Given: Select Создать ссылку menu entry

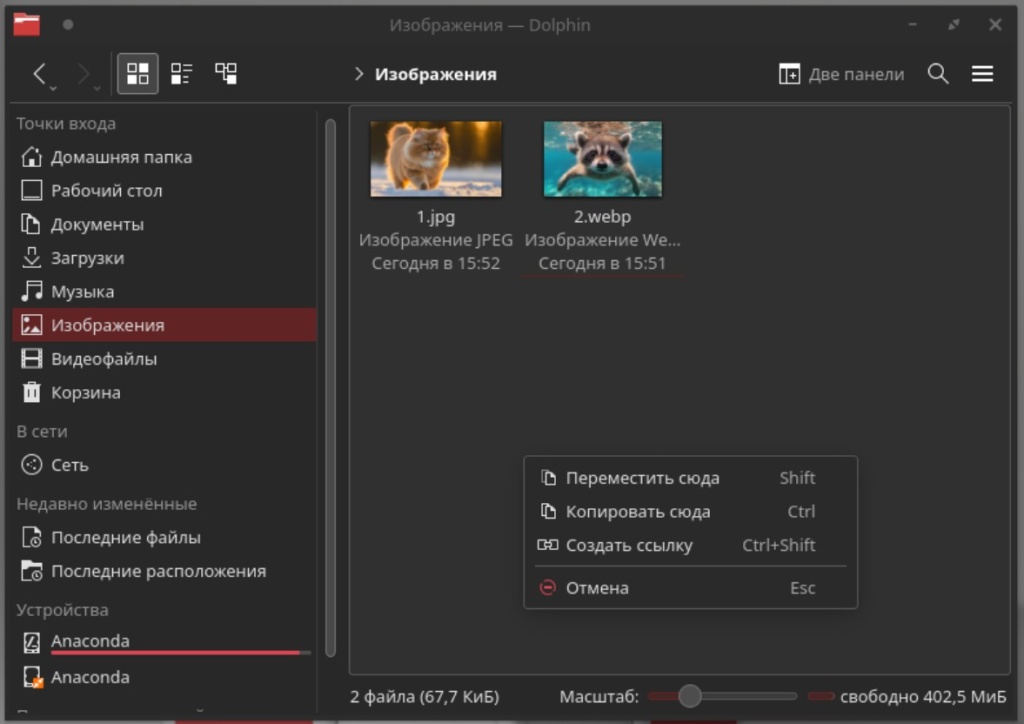Looking at the screenshot, I should point(629,545).
